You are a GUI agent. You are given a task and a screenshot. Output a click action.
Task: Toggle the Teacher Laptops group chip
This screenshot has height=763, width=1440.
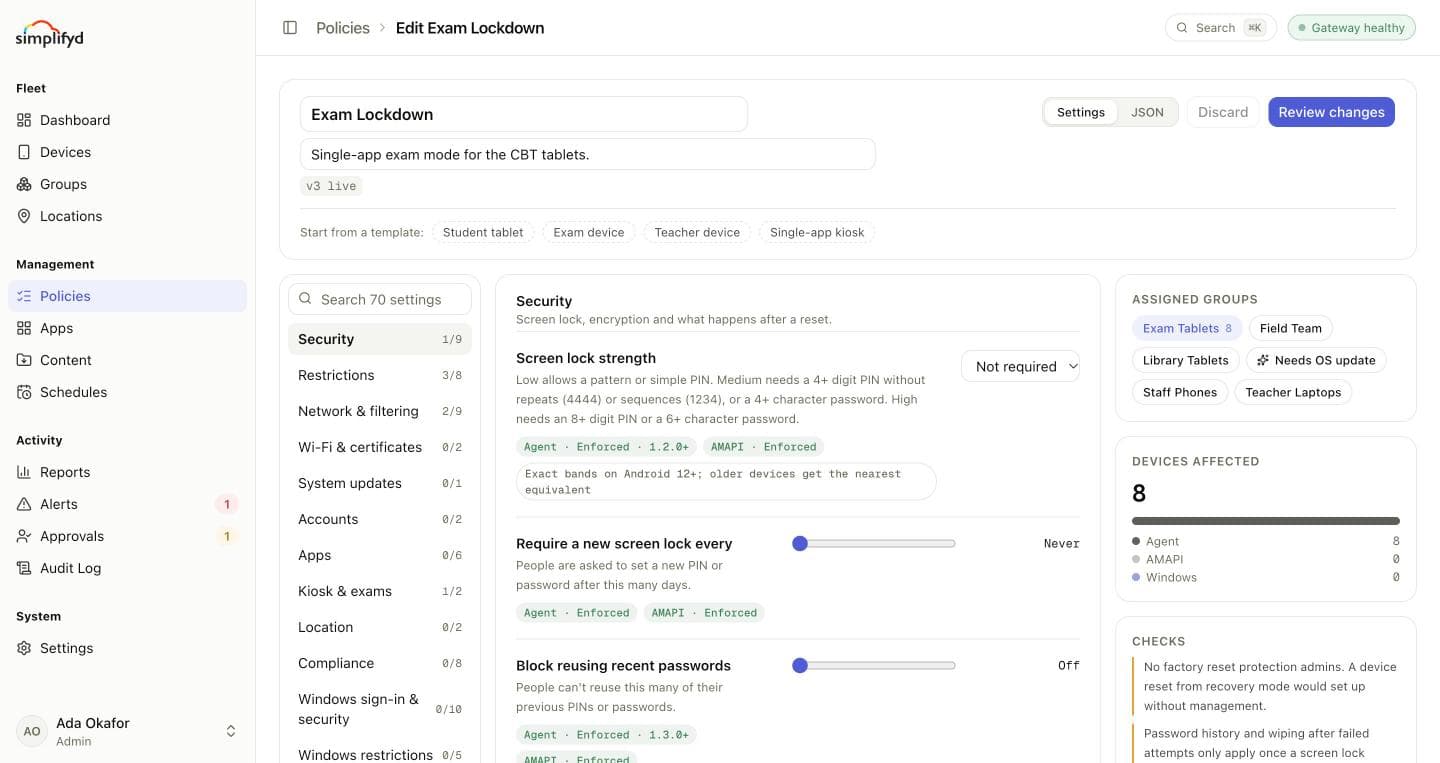tap(1293, 392)
